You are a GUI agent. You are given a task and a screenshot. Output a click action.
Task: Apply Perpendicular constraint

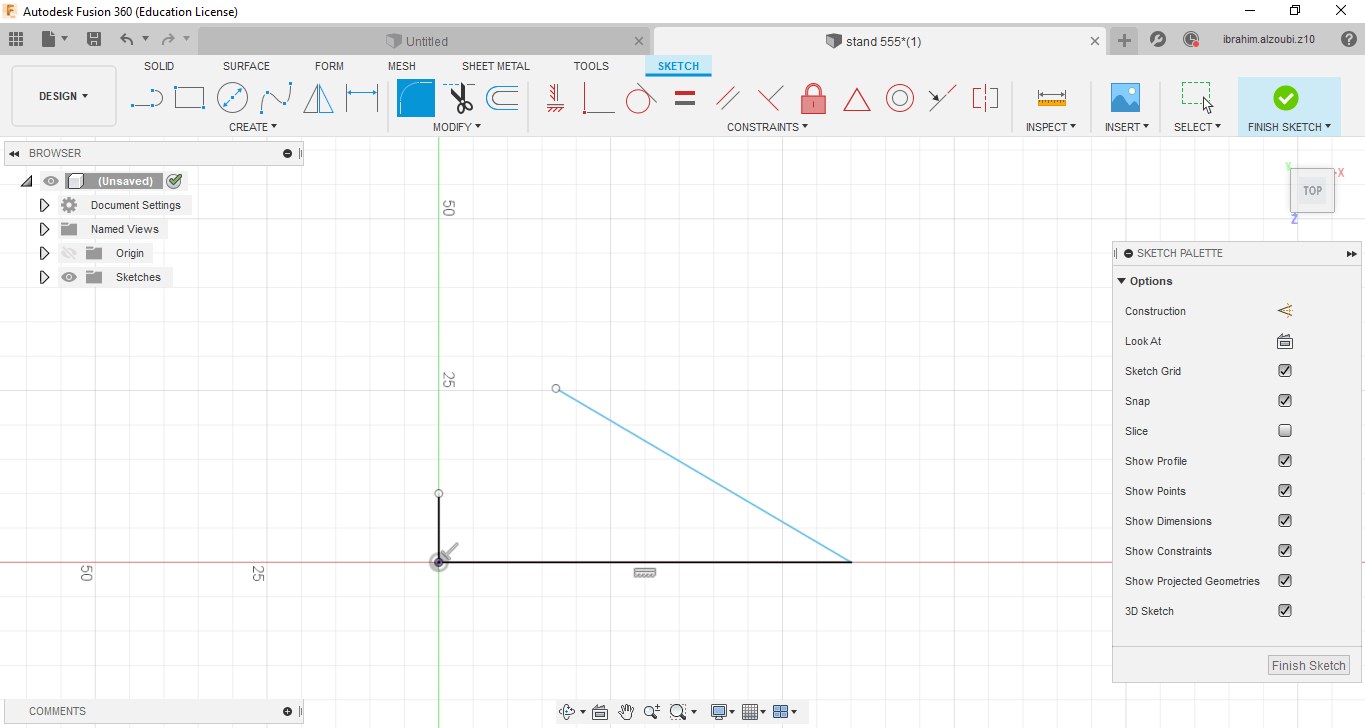770,98
